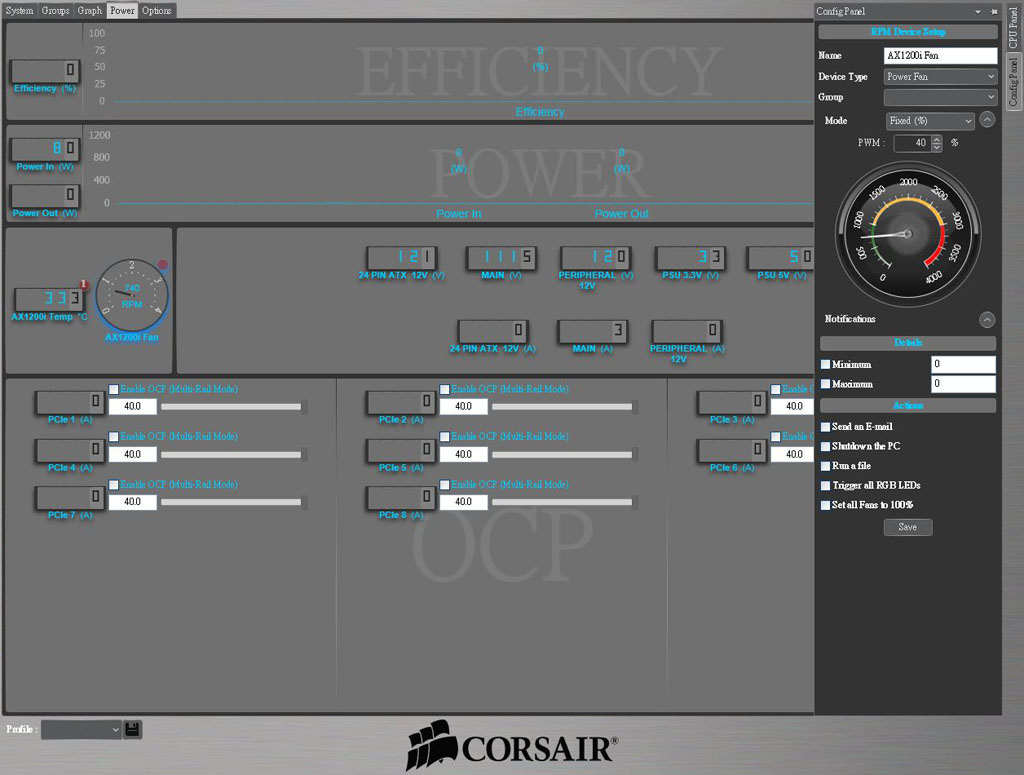Save profile using floppy disk icon

point(132,729)
